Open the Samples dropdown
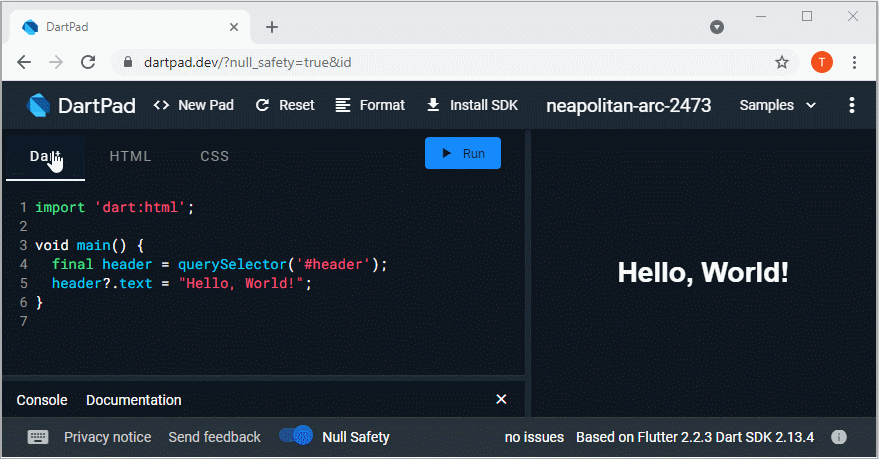The height and width of the screenshot is (459, 879). (778, 105)
